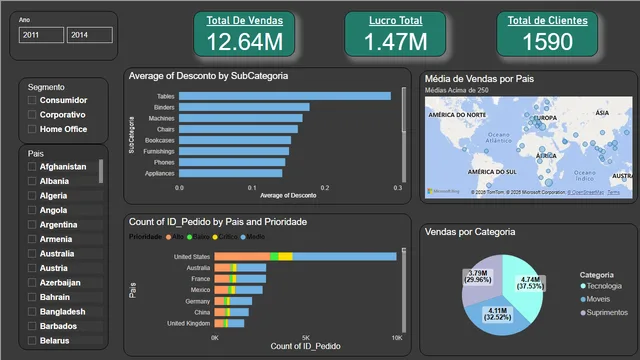The width and height of the screenshot is (640, 360).
Task: Click the Total de Clientes card
Action: pyautogui.click(x=547, y=34)
